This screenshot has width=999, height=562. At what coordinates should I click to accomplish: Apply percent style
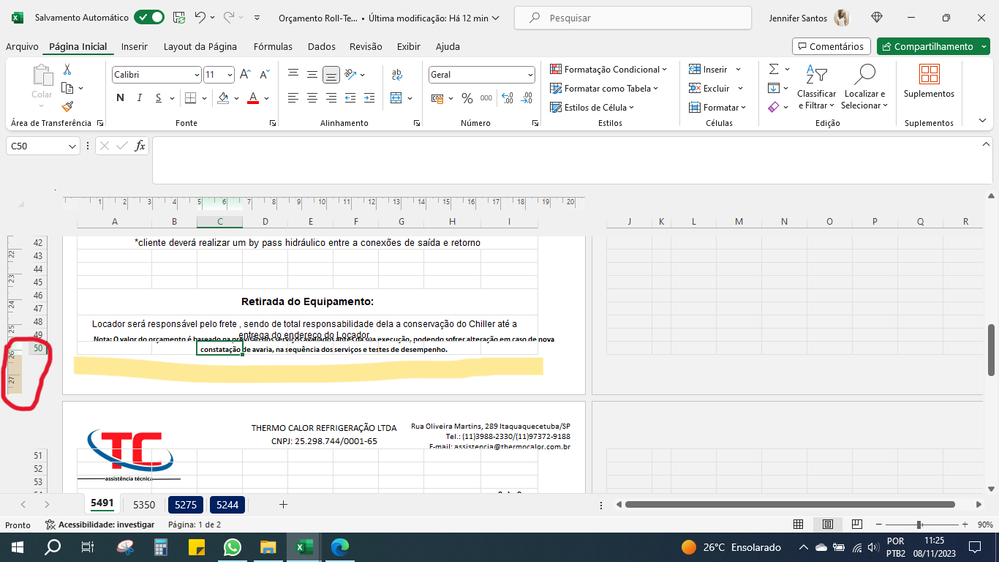coord(468,98)
